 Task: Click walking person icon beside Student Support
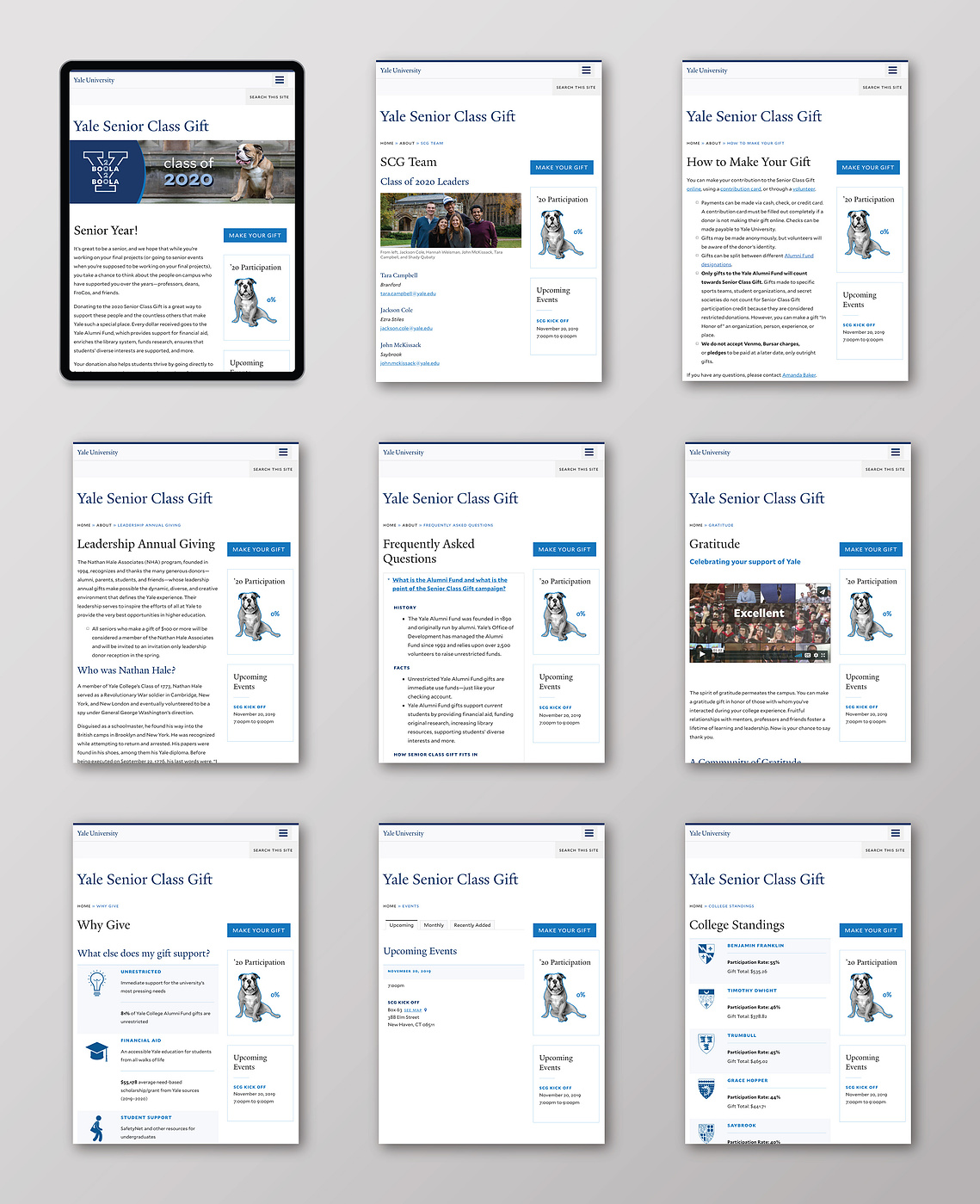97,1128
